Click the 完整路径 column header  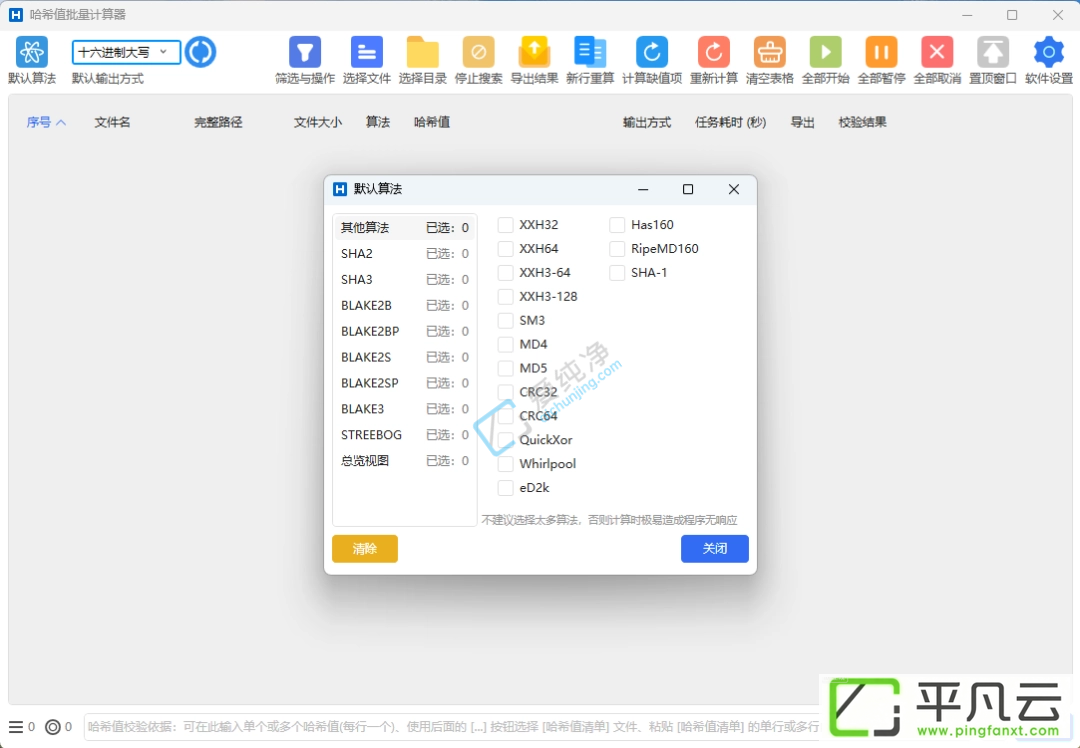[218, 123]
